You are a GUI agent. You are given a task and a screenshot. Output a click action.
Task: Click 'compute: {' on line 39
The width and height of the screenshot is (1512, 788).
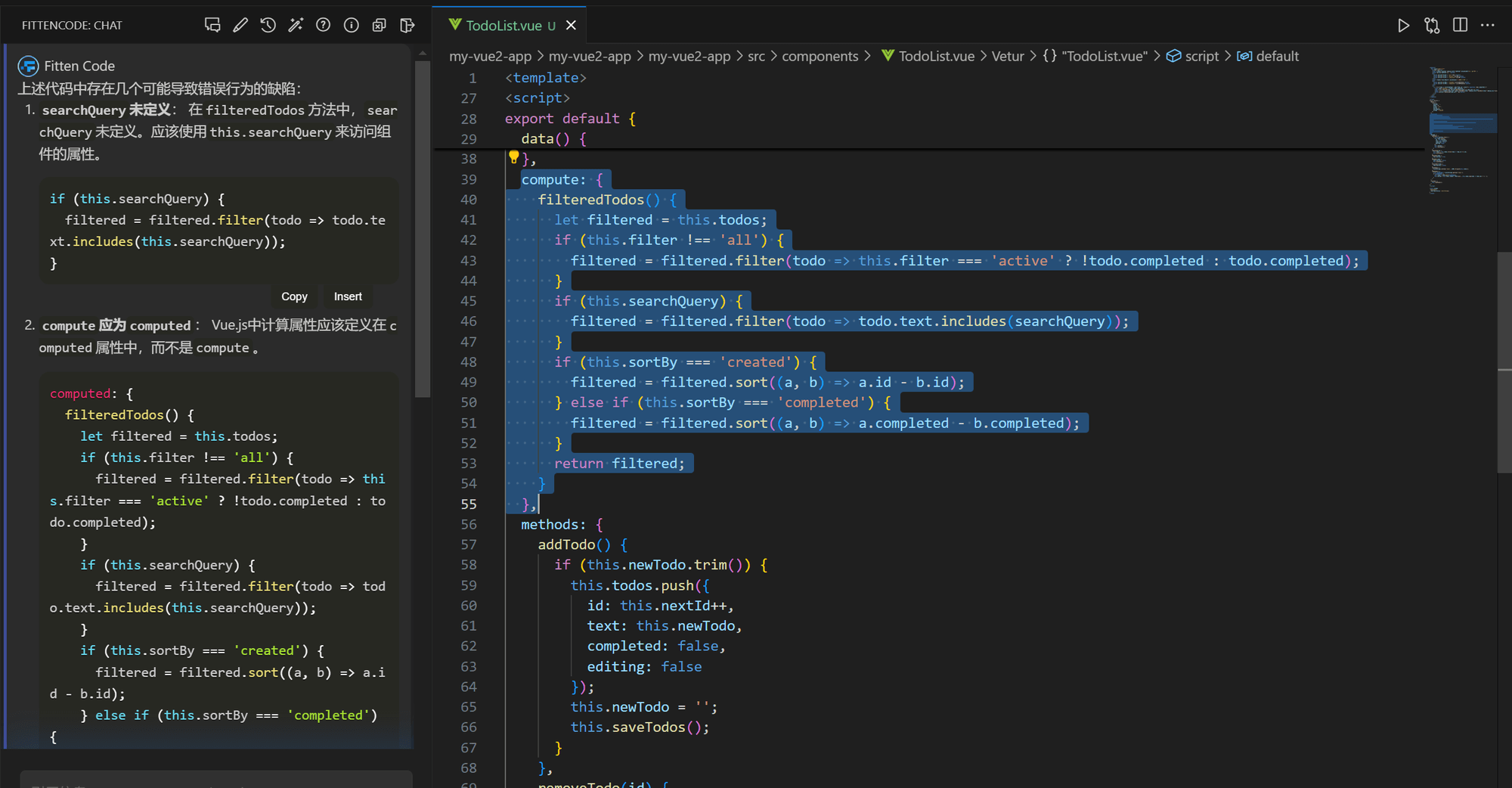[562, 179]
